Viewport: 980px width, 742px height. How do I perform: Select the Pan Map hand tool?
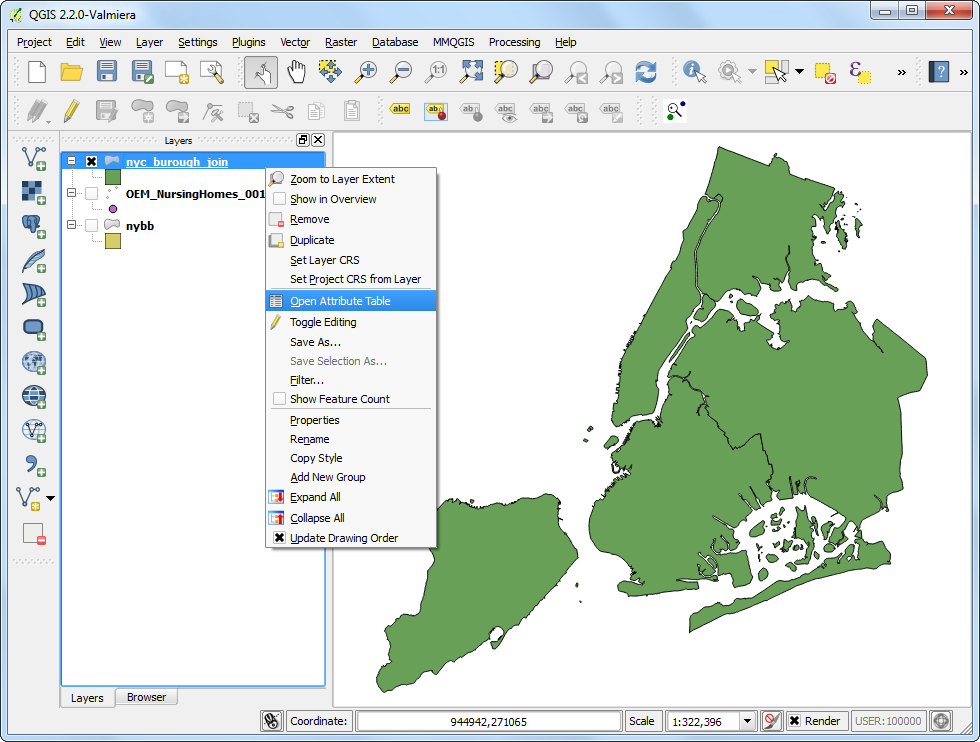296,72
